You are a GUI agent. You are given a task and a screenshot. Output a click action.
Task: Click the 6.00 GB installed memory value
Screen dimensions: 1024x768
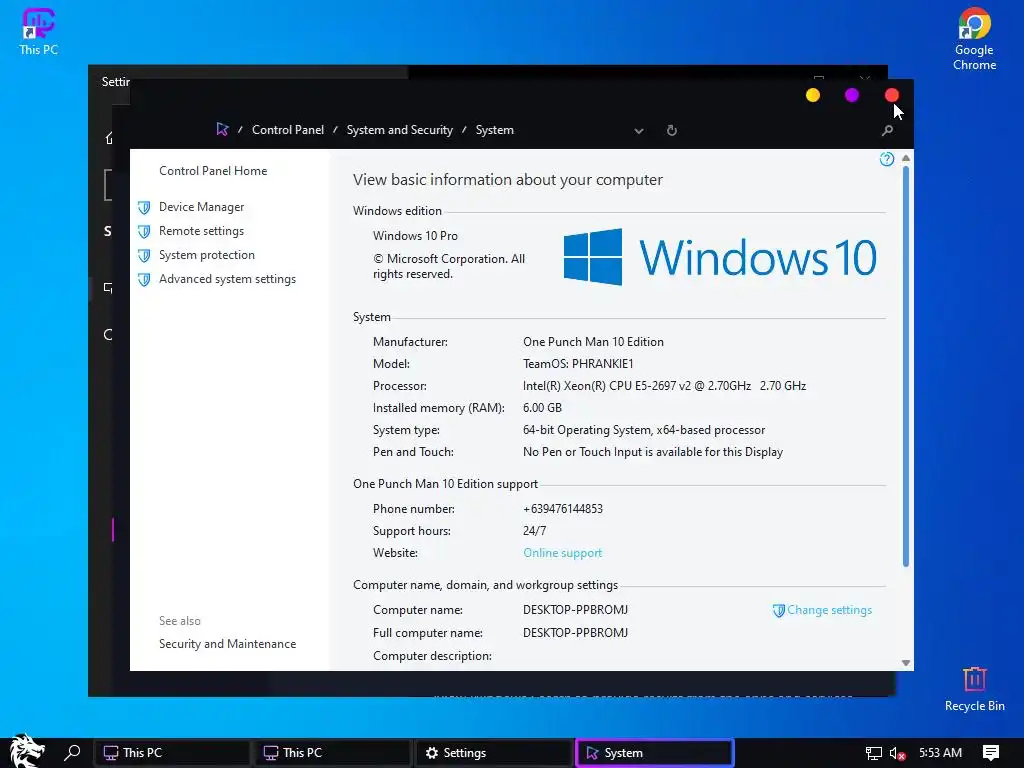tap(542, 408)
